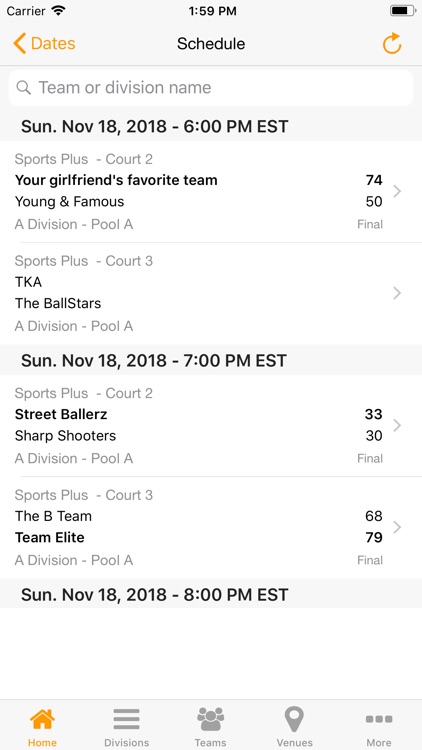Open the Venues map pin icon
The width and height of the screenshot is (422, 750).
(294, 719)
